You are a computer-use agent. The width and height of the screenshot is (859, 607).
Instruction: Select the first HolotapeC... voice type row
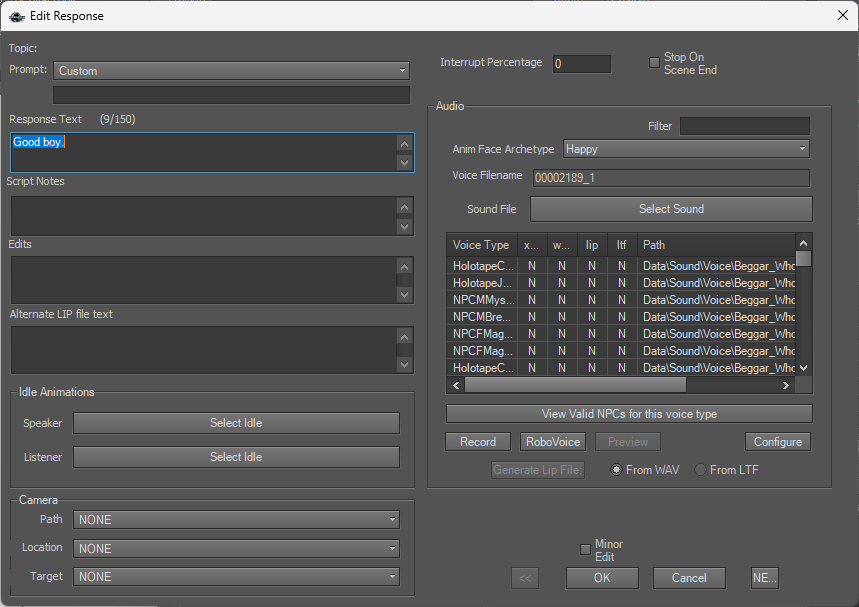621,266
